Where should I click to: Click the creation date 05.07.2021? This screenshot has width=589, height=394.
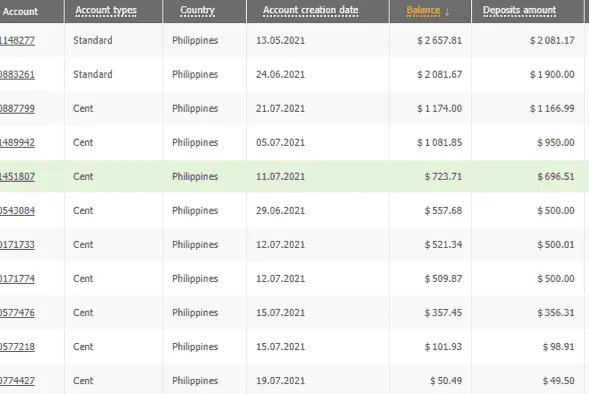(280, 143)
